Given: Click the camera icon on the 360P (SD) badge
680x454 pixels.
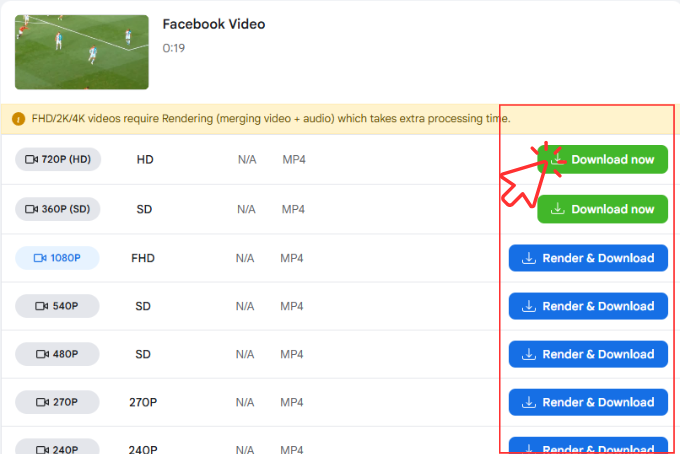Looking at the screenshot, I should [x=31, y=209].
